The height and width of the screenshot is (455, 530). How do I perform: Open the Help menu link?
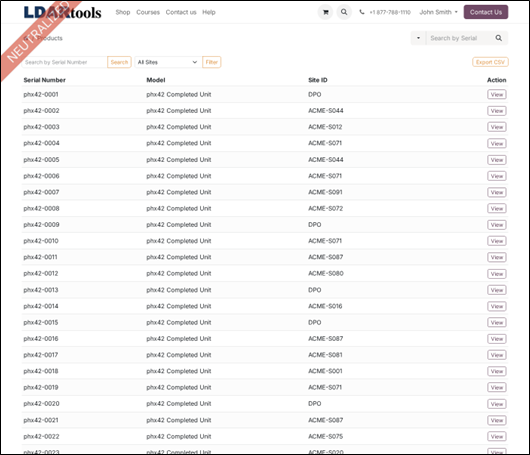[x=209, y=12]
